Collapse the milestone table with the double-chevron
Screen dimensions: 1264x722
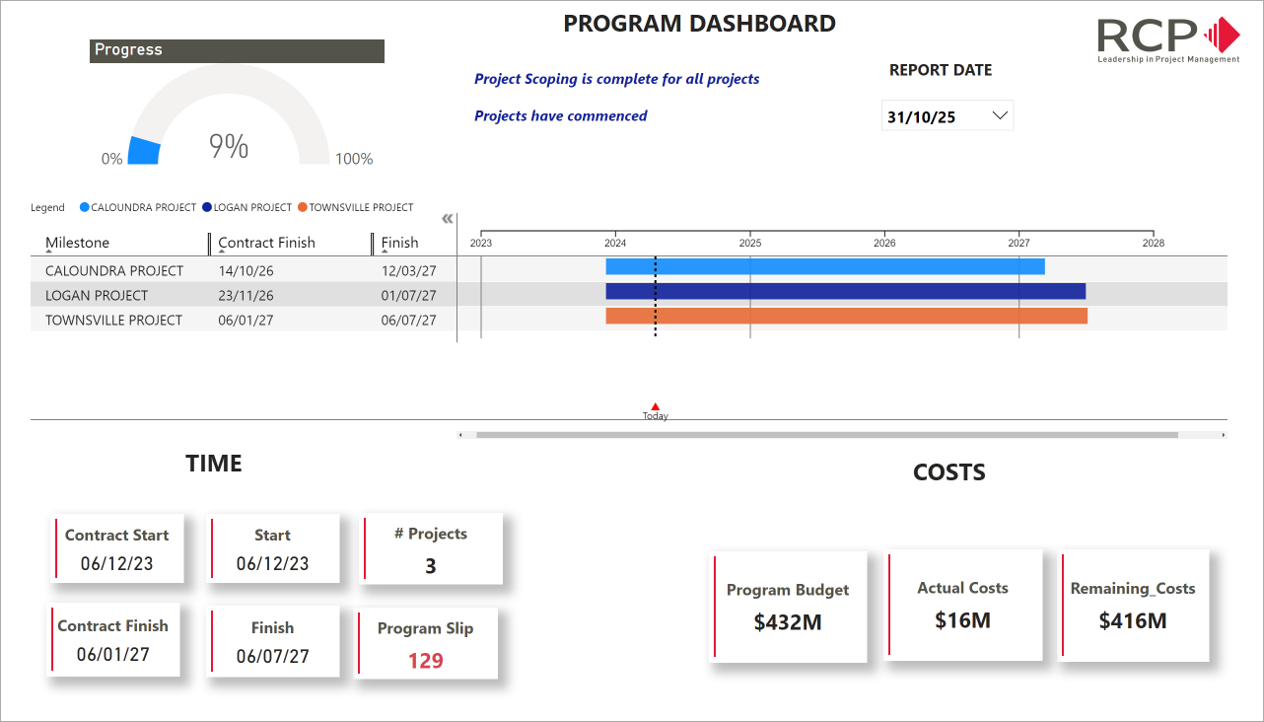tap(446, 218)
